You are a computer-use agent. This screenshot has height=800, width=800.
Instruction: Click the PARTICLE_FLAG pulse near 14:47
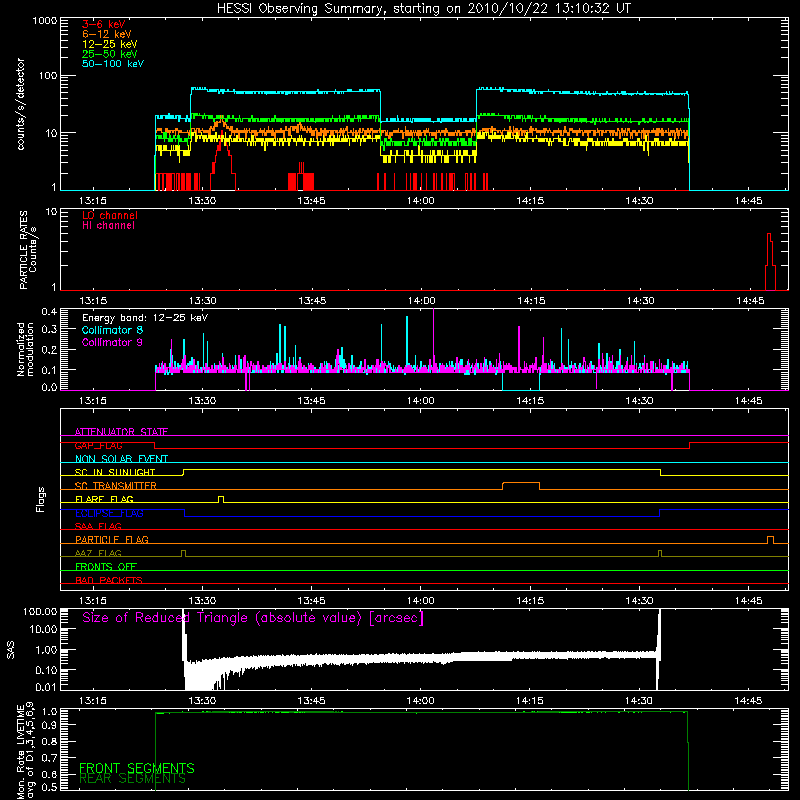coord(770,540)
